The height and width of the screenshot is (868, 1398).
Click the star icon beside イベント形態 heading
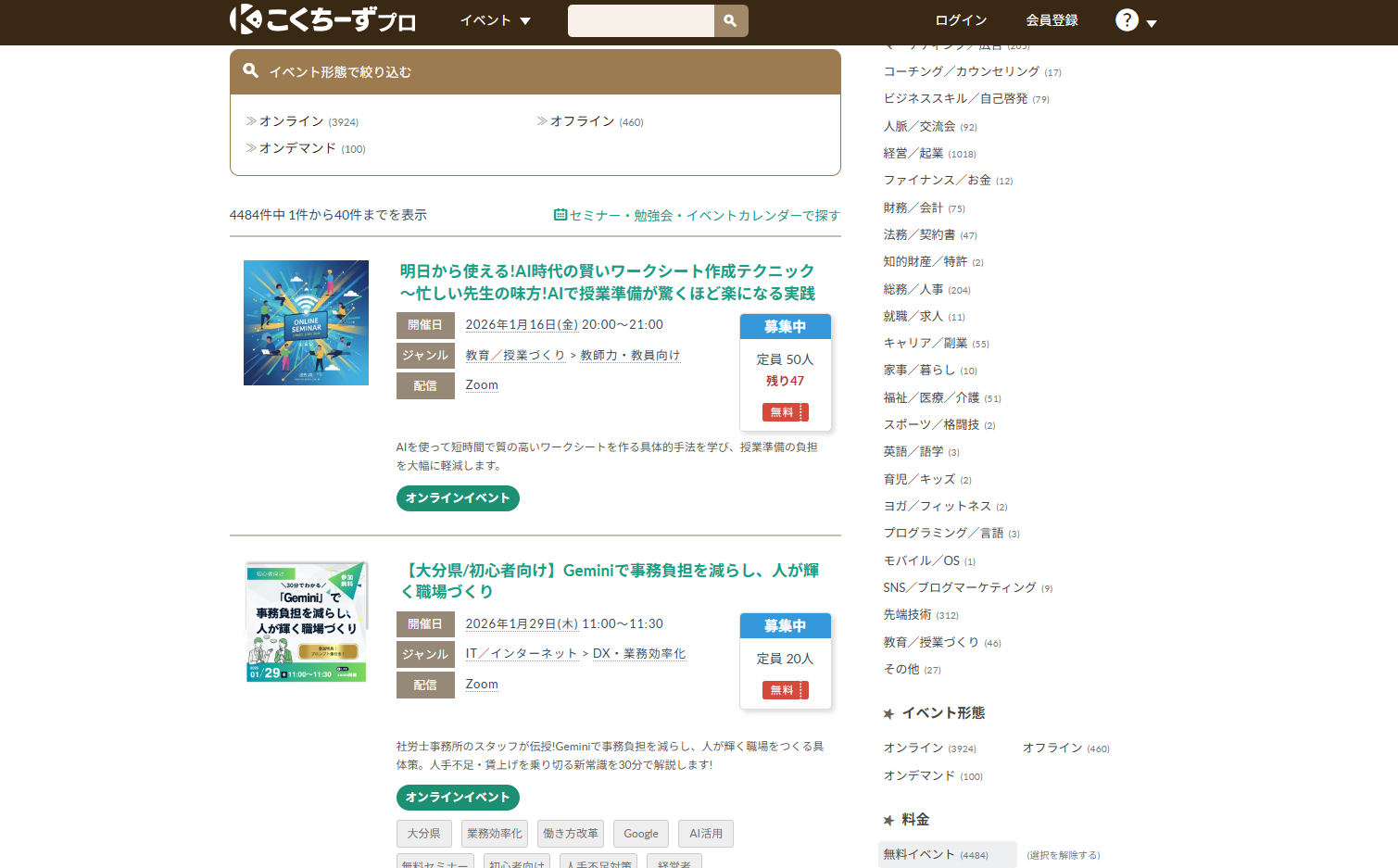(x=888, y=713)
